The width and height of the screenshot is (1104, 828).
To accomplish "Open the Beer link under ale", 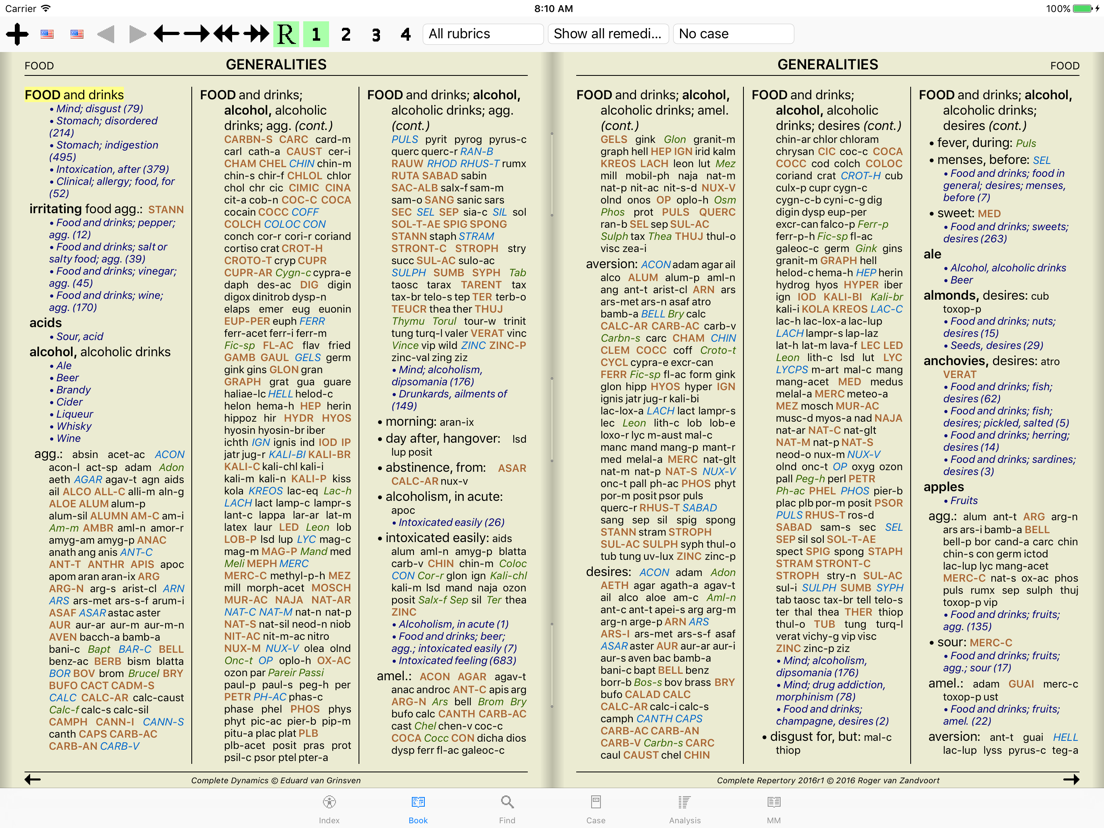I will [961, 280].
